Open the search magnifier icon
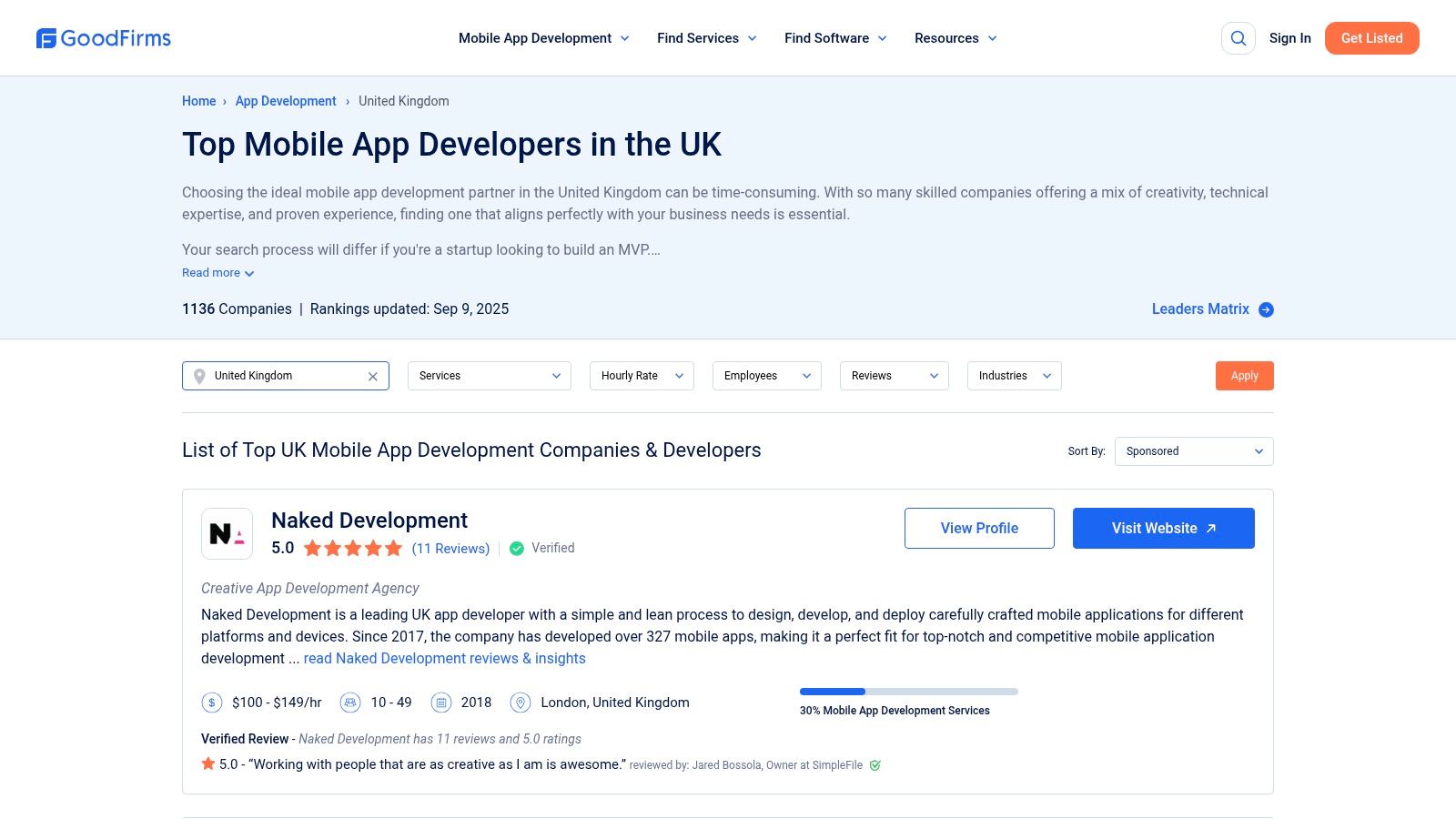 pos(1238,38)
